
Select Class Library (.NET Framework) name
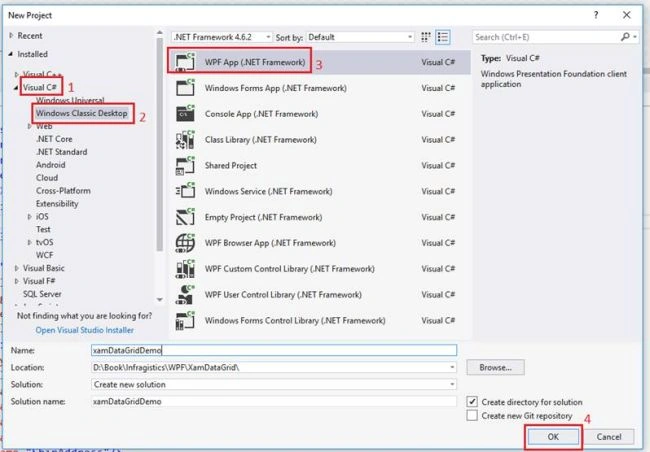261,140
